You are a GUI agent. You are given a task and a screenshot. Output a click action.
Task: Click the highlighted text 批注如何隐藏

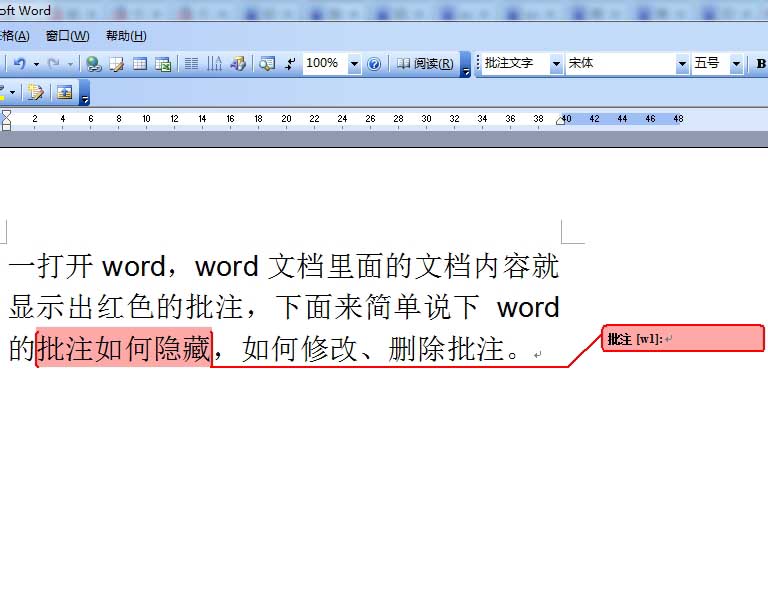point(124,349)
